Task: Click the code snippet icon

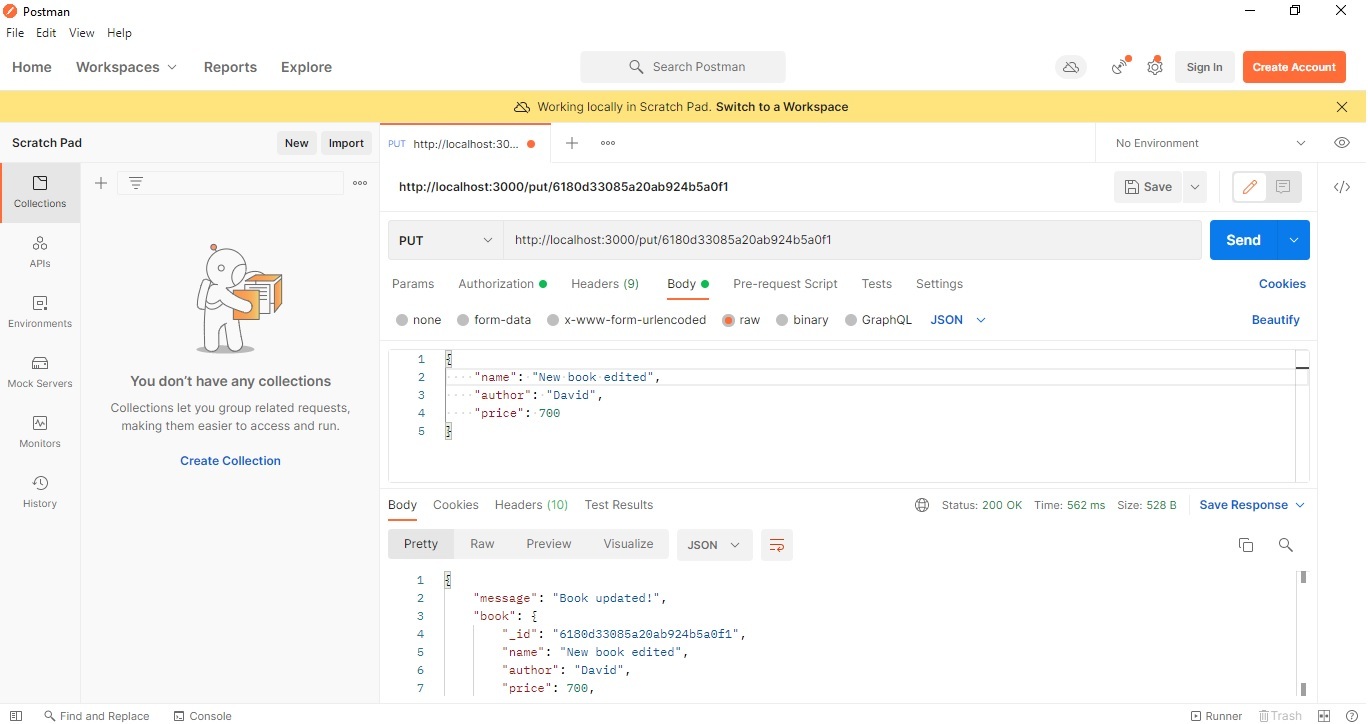Action: tap(1342, 187)
